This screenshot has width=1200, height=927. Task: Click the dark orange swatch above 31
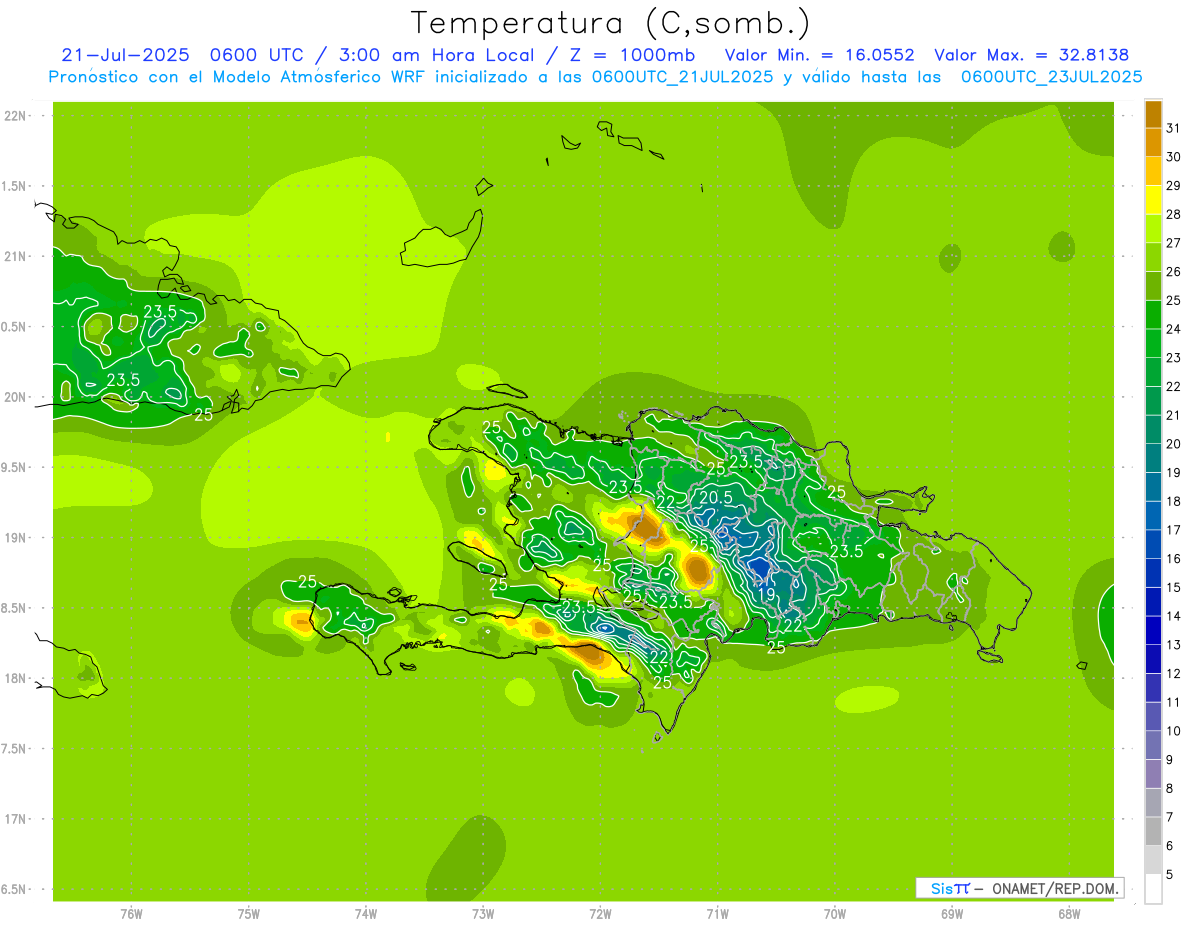1153,114
